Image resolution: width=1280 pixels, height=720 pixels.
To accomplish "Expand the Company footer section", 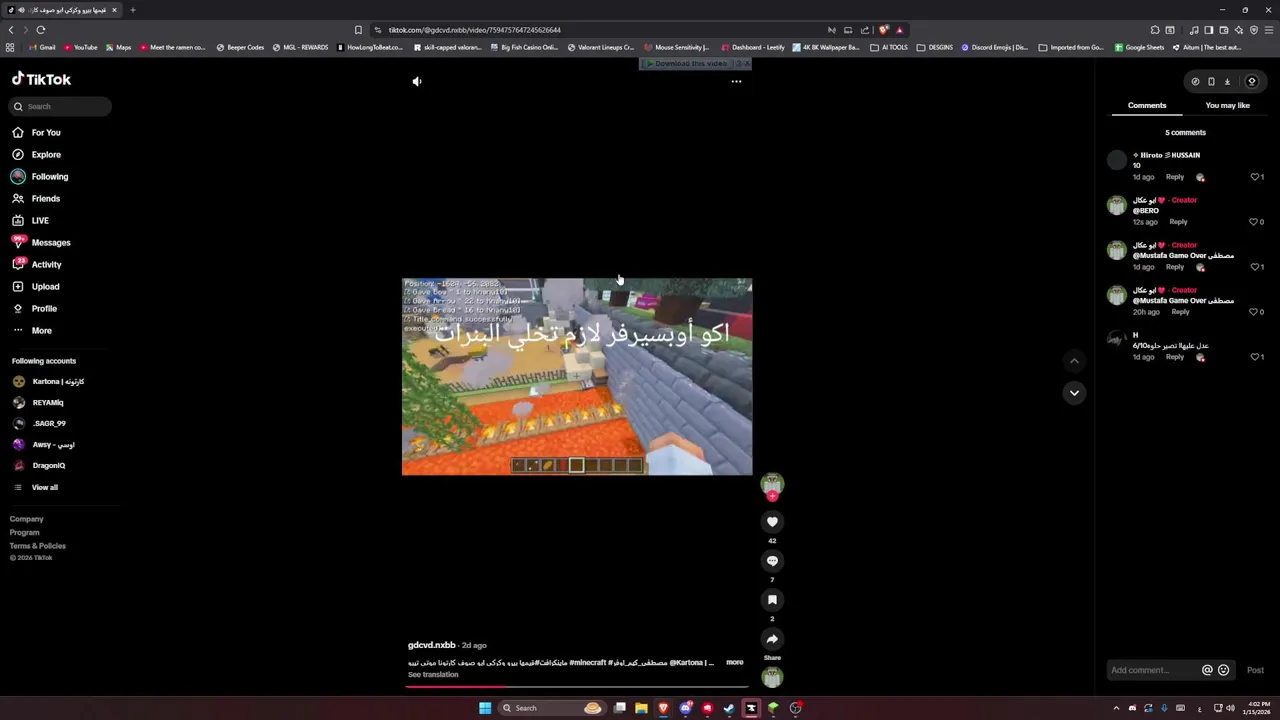I will (27, 519).
